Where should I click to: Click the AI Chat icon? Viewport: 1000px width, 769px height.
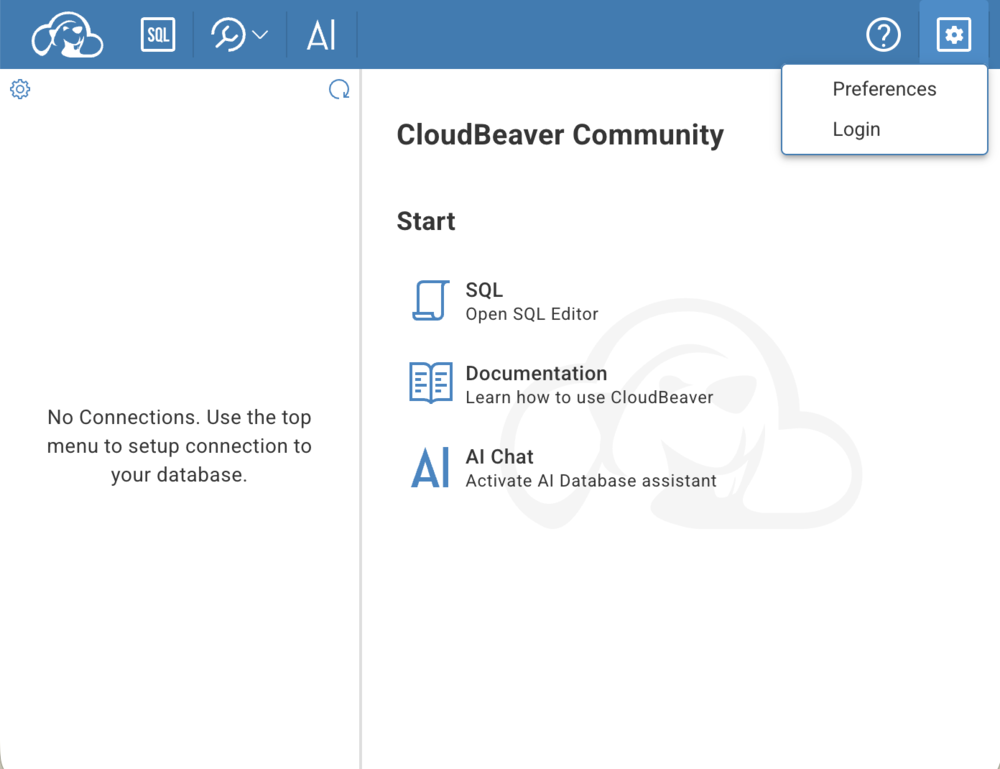pyautogui.click(x=430, y=467)
